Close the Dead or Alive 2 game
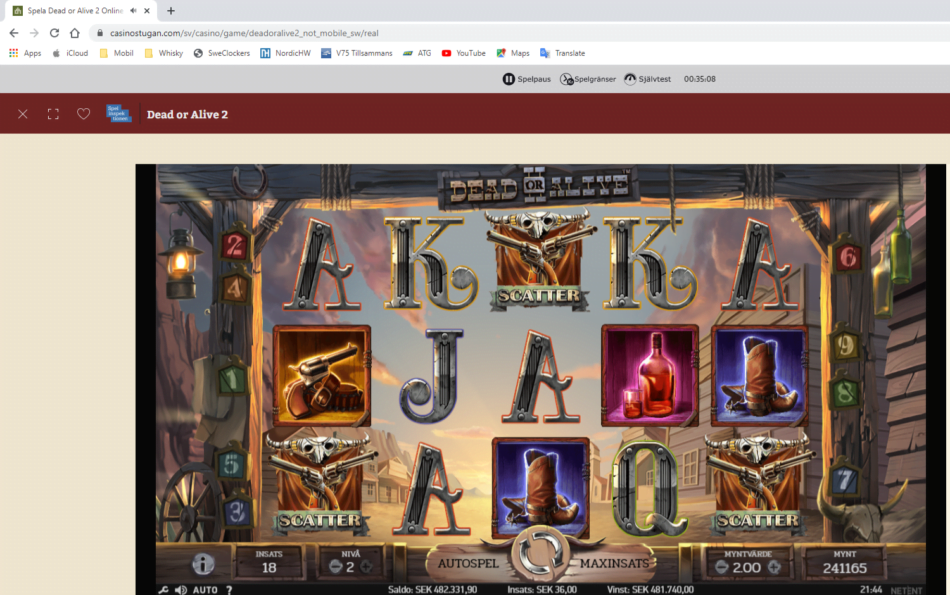This screenshot has height=595, width=950. click(x=22, y=114)
